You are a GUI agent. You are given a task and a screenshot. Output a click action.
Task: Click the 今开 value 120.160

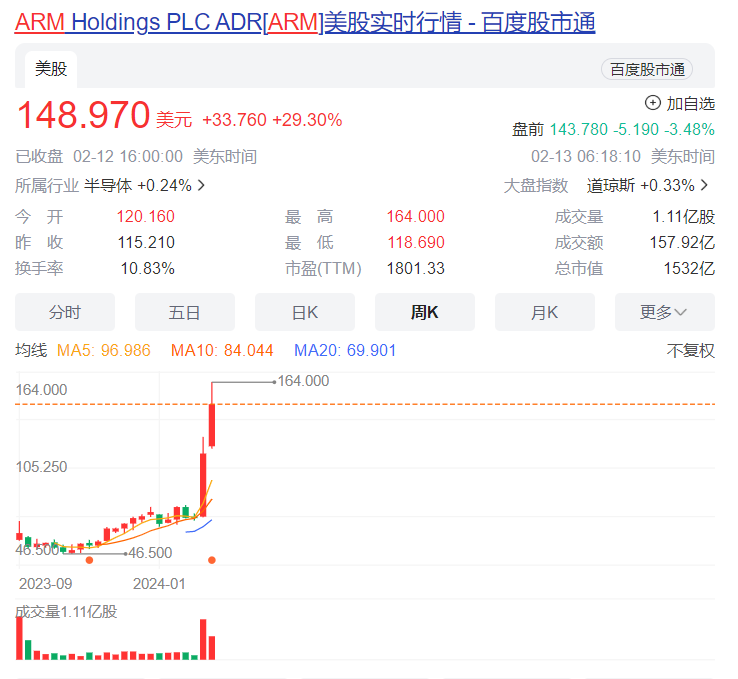tap(145, 216)
